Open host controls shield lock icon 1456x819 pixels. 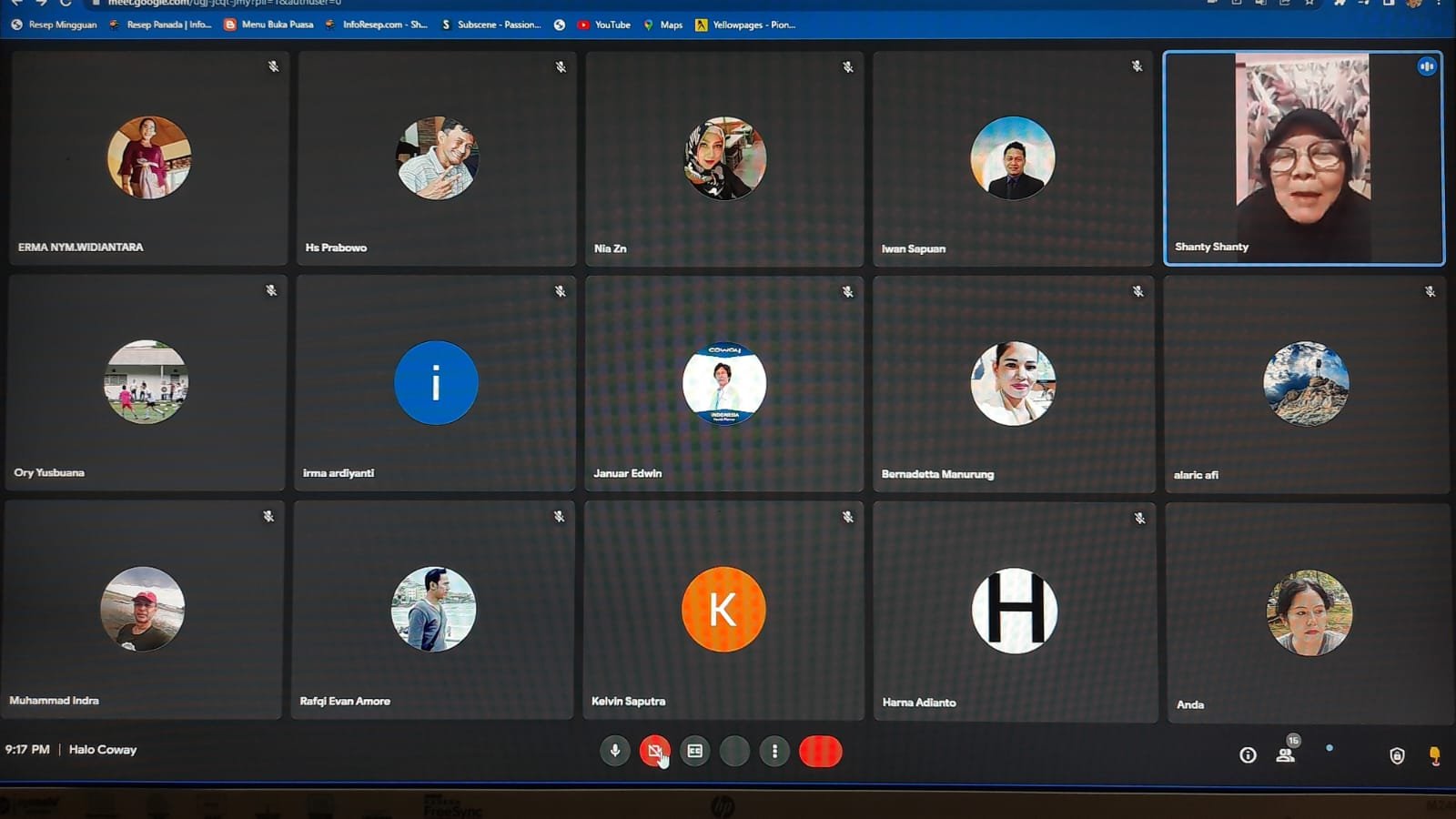coord(1397,755)
